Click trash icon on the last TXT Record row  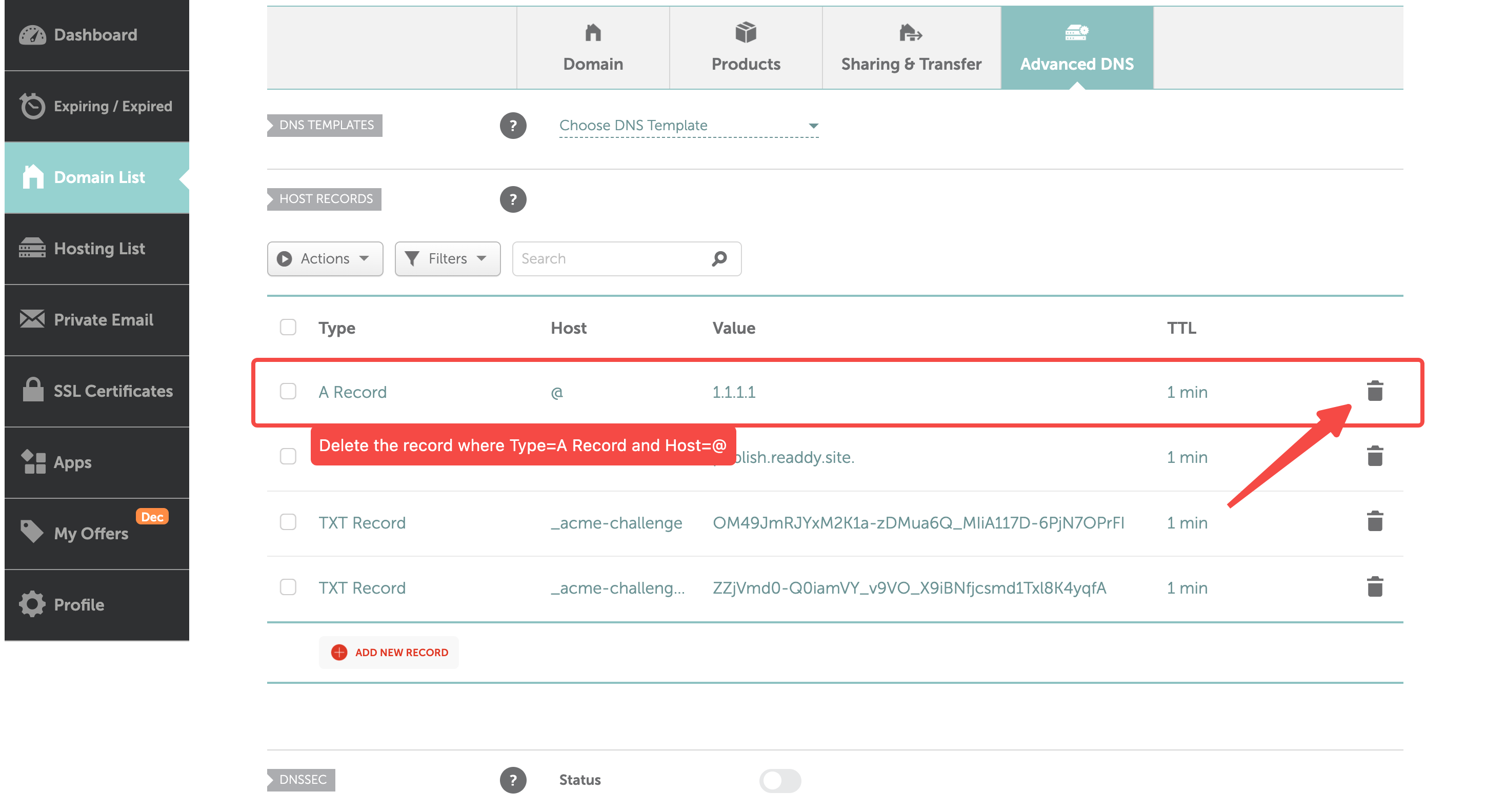1375,587
